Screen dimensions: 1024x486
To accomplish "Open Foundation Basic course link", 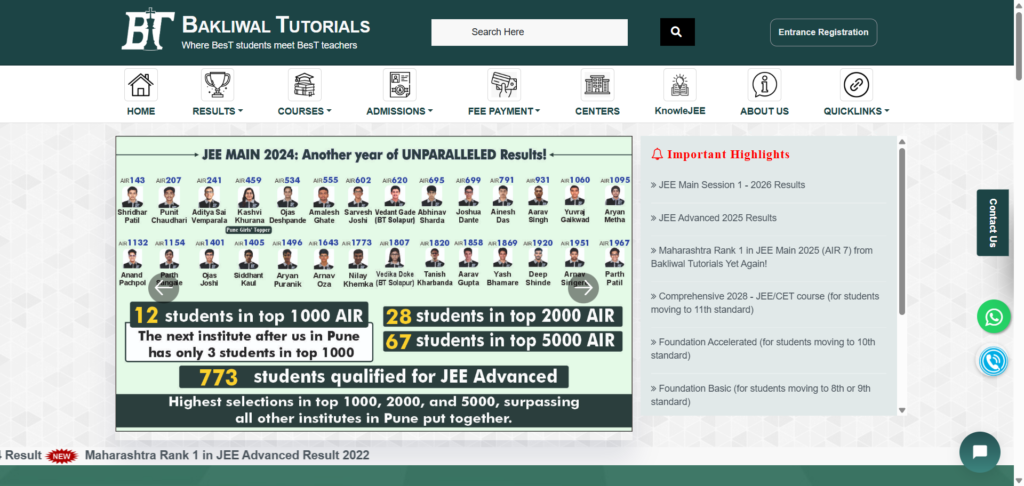I will 761,395.
